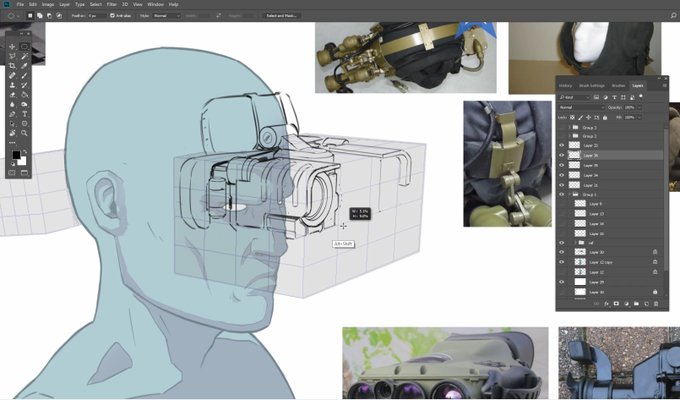The height and width of the screenshot is (400, 680).
Task: Switch to the History tab
Action: point(566,85)
